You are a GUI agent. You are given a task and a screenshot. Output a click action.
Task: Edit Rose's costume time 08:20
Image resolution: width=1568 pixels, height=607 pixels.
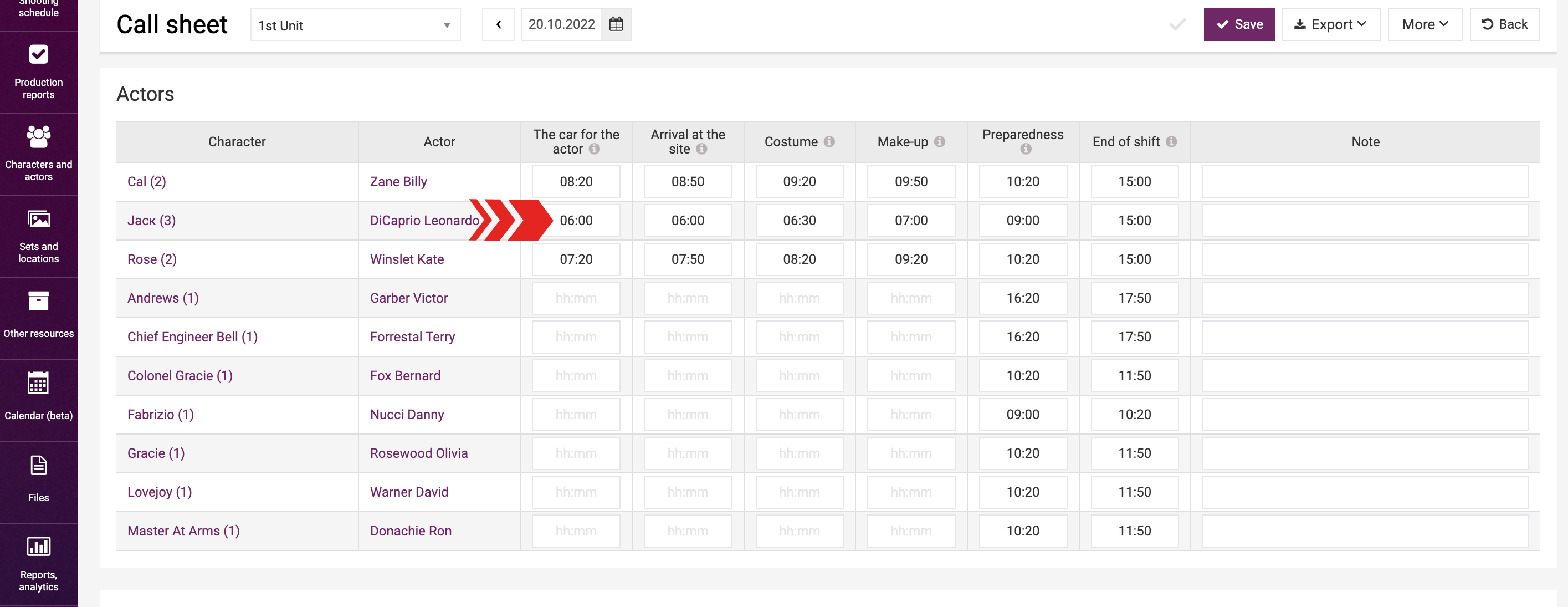799,259
